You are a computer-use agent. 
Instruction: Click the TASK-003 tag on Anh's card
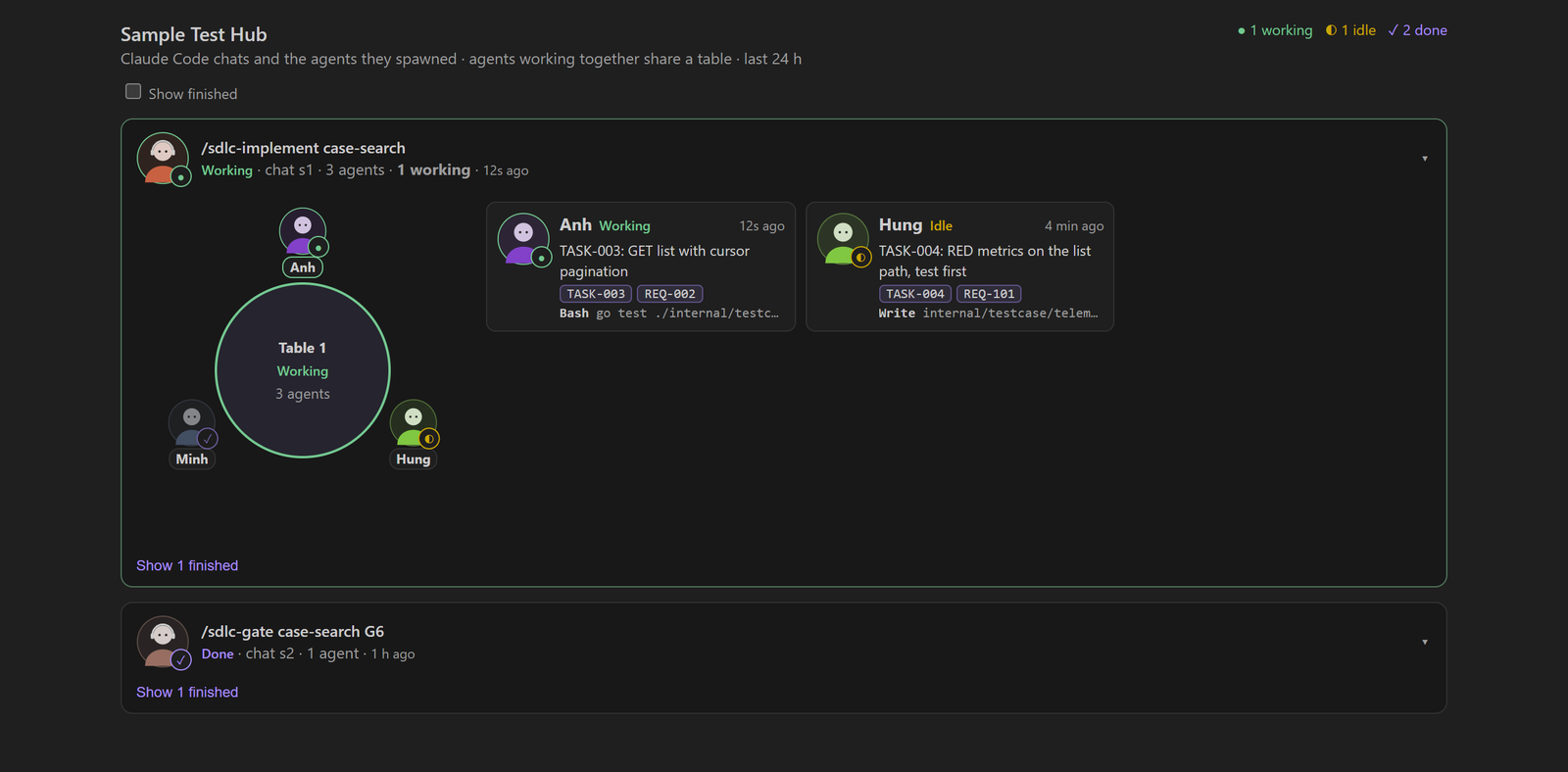coord(596,294)
